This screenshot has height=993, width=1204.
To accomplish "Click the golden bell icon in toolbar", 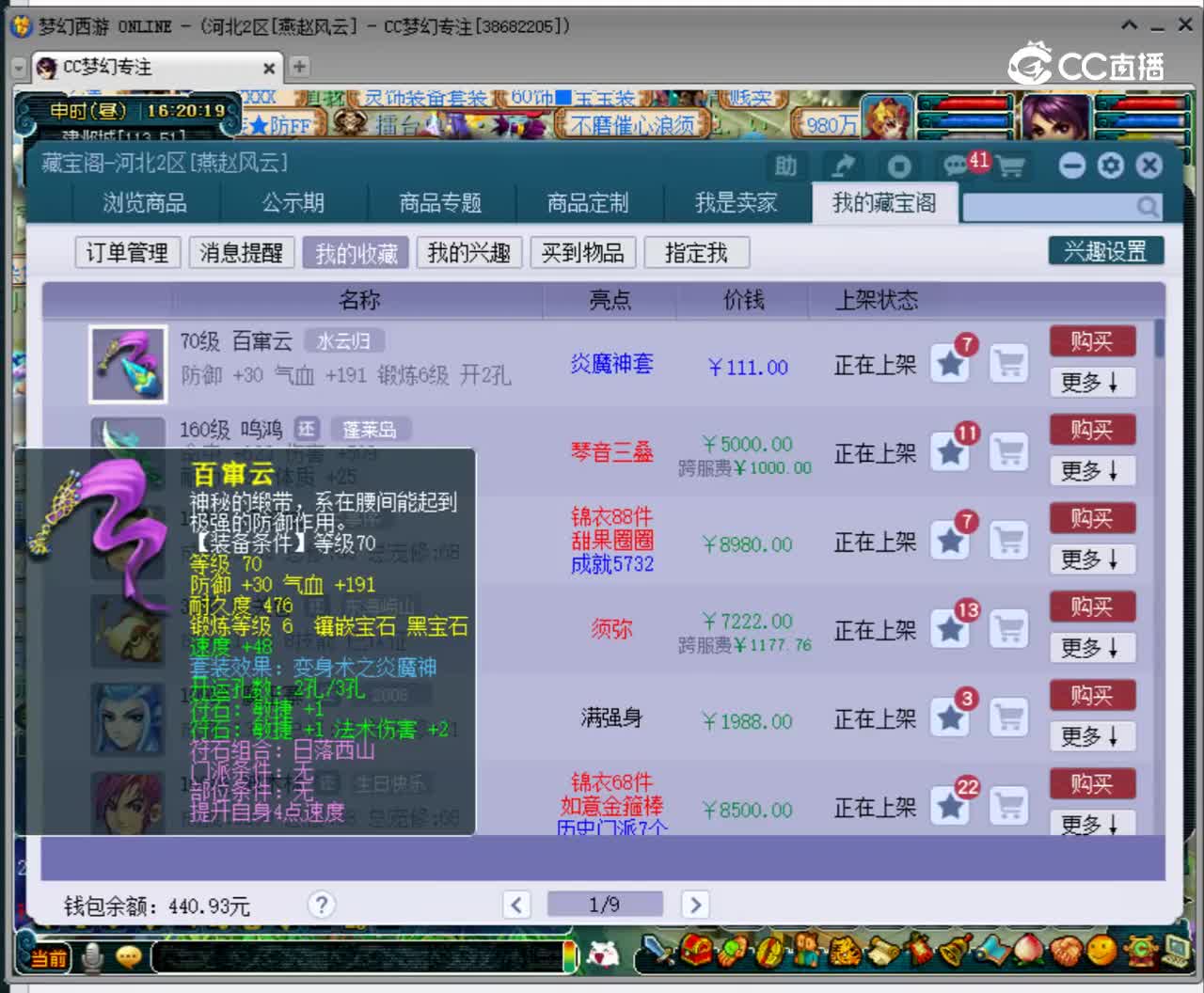I will click(957, 952).
